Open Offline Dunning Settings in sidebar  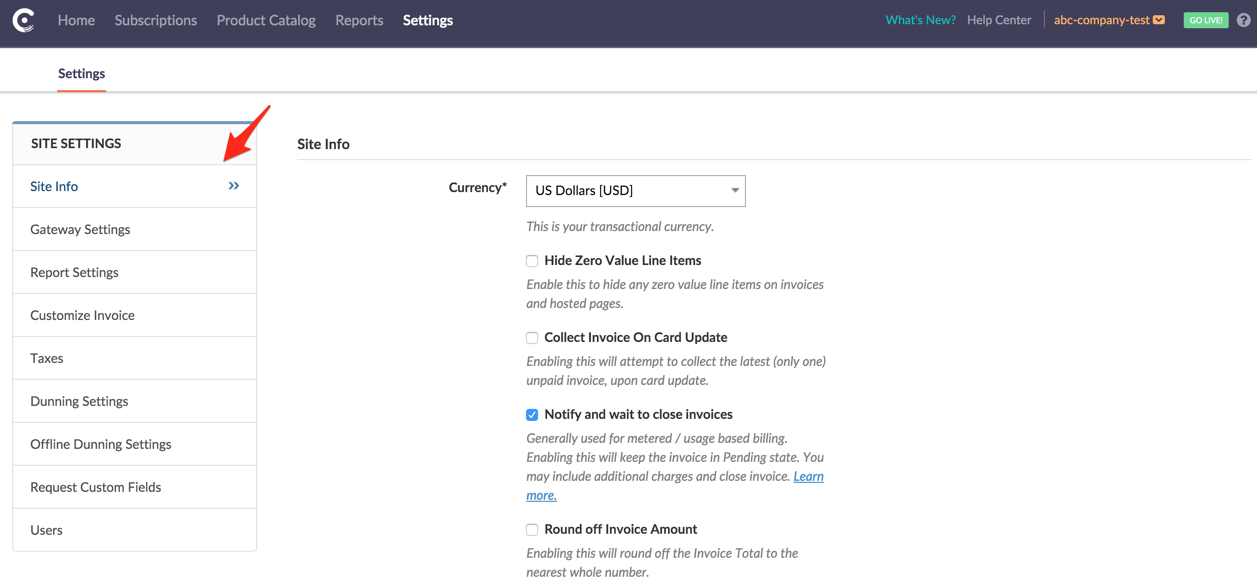point(134,444)
